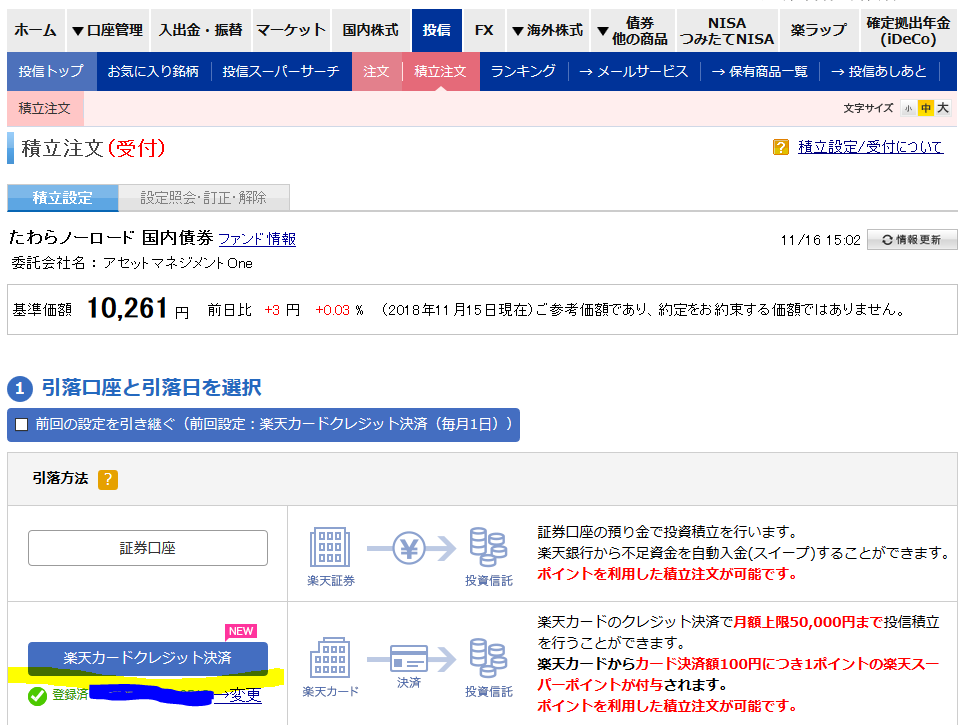The image size is (959, 725).
Task: Click the 引落方法 help question icon
Action: [x=108, y=480]
